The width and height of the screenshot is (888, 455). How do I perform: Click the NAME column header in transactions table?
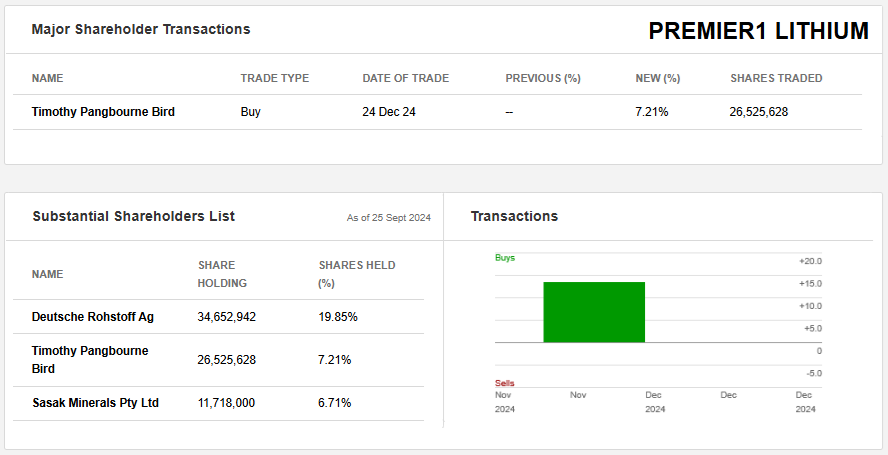click(x=47, y=78)
